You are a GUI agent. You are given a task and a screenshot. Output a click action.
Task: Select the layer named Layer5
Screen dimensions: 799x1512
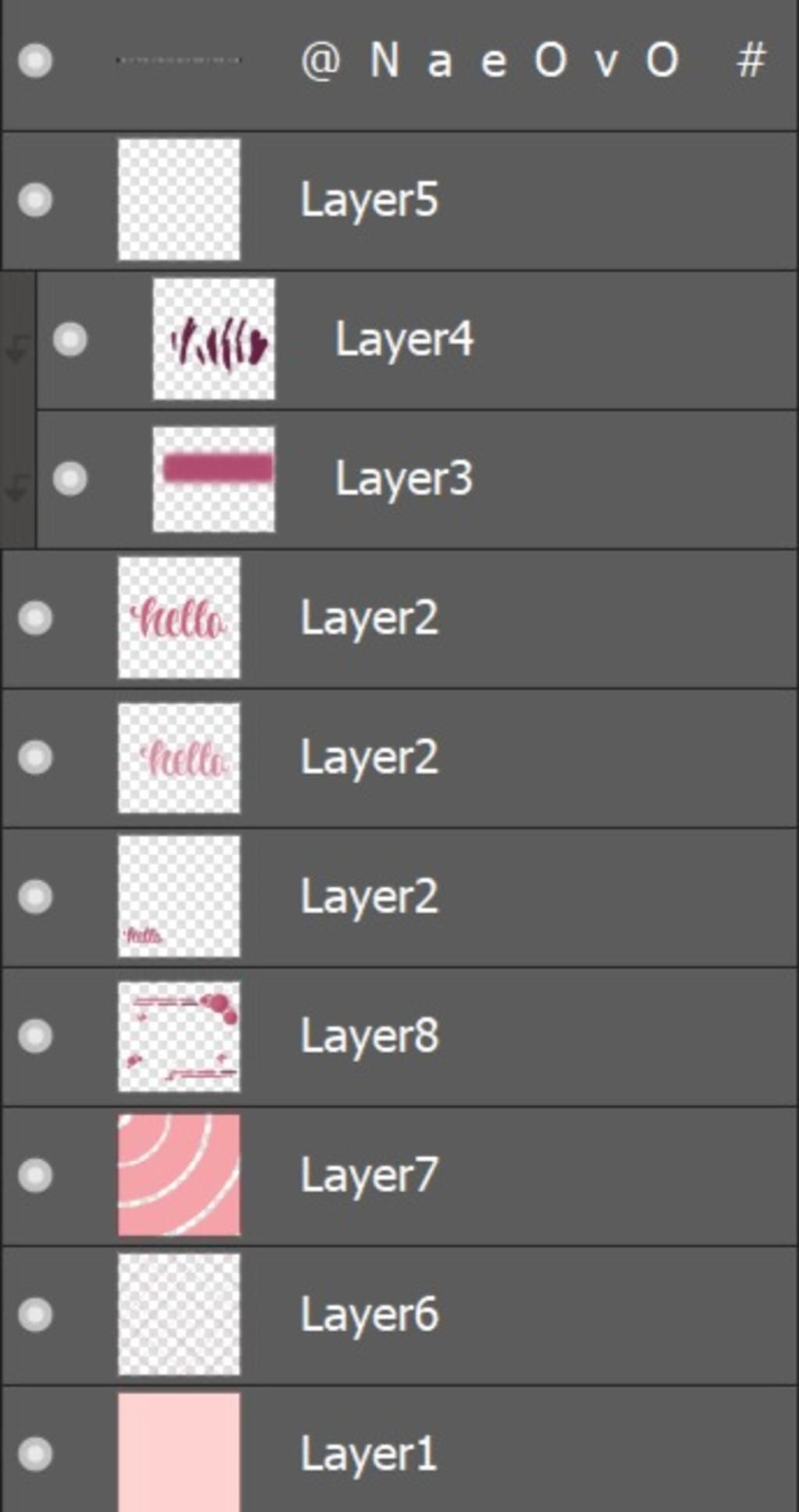369,201
